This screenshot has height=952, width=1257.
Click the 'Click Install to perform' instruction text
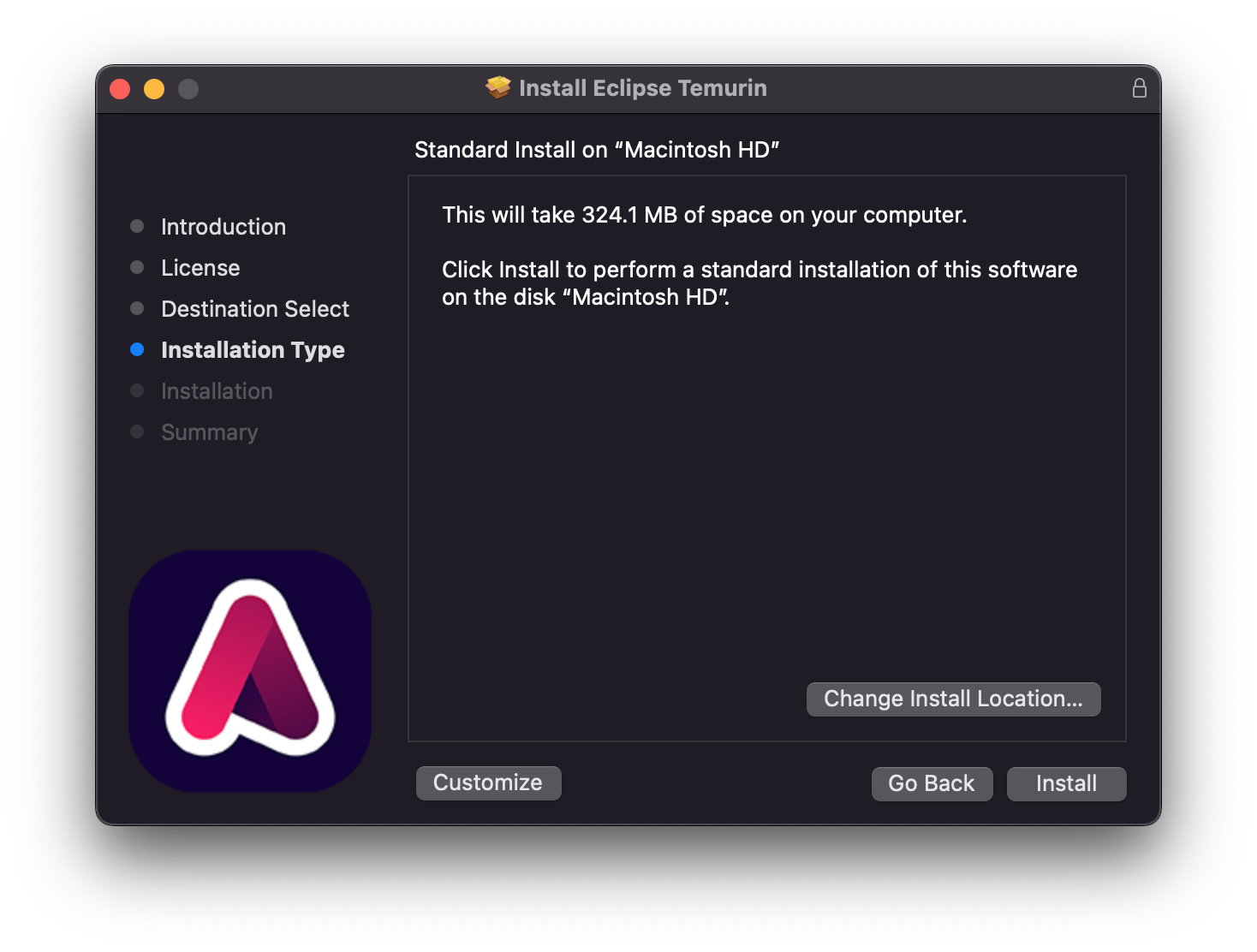point(760,283)
